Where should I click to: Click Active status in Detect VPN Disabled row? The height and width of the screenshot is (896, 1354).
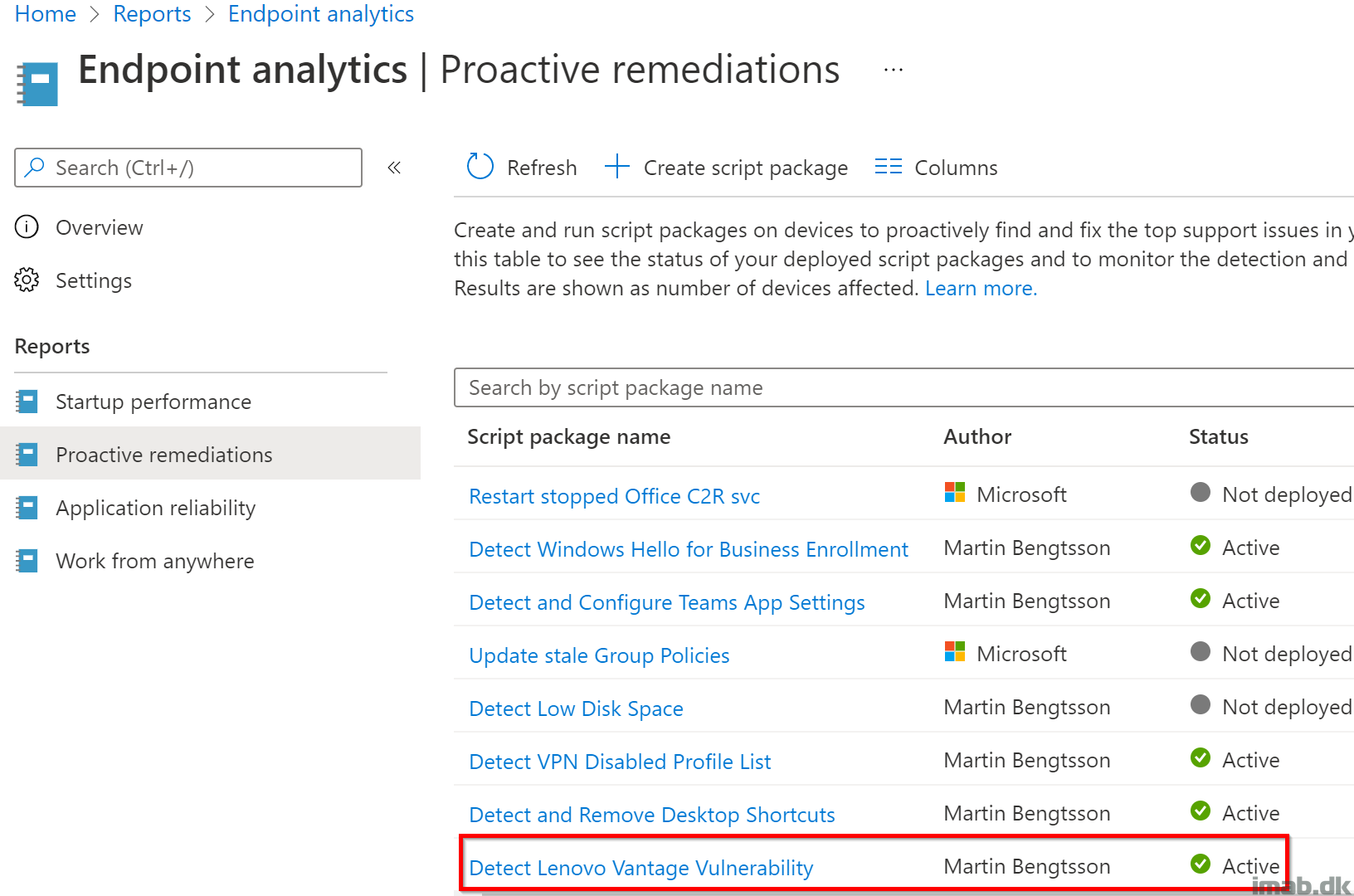pos(1250,760)
